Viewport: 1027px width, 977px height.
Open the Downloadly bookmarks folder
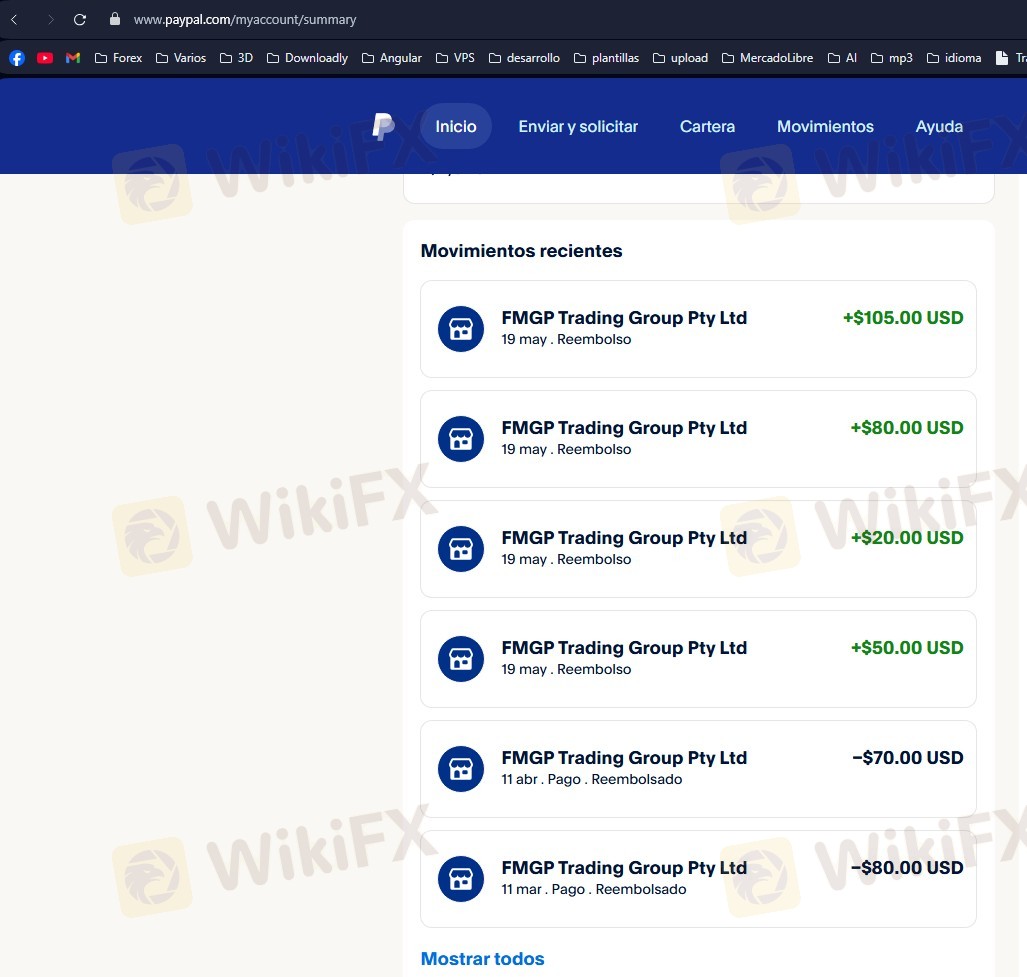[x=307, y=58]
